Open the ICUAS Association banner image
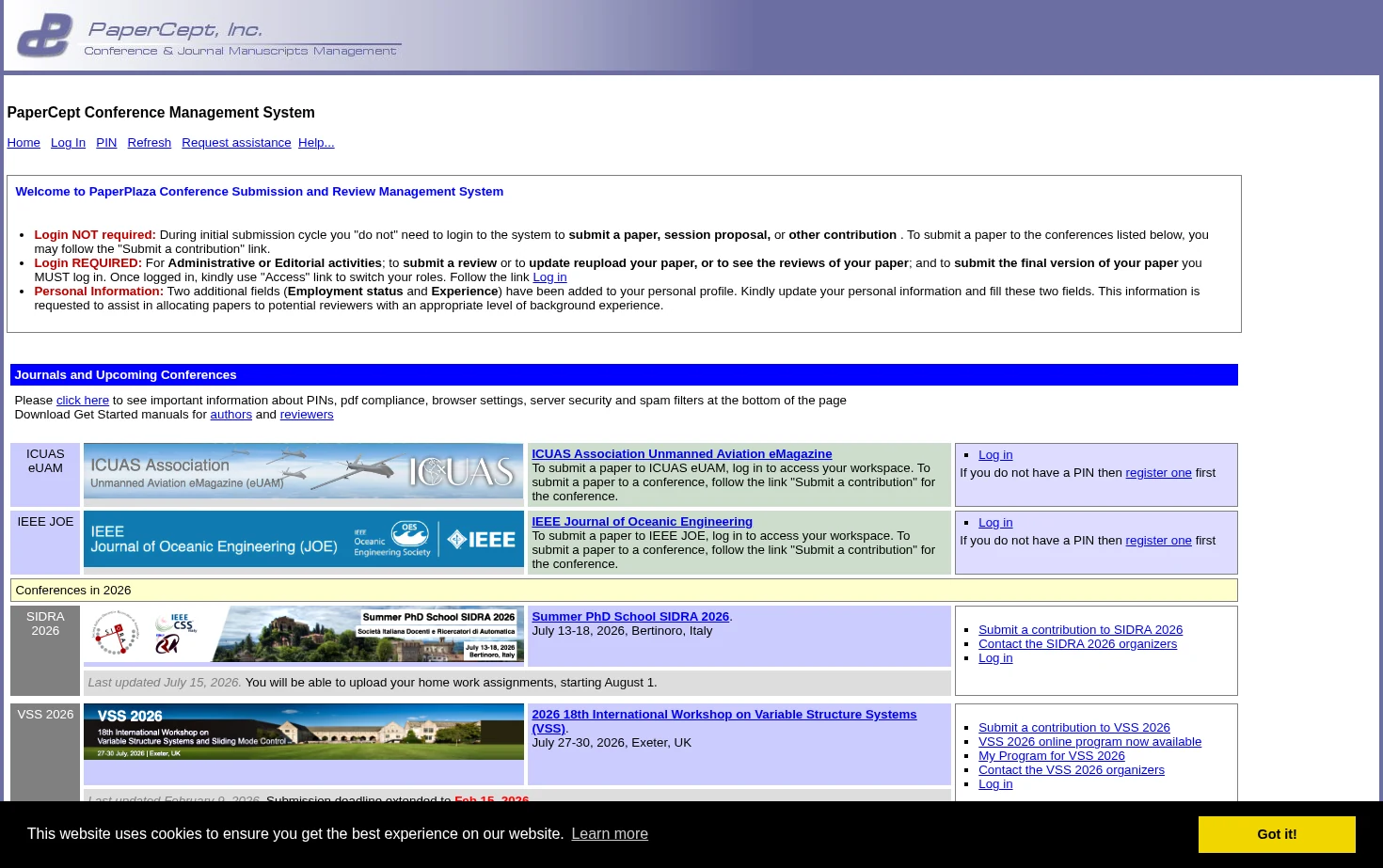The width and height of the screenshot is (1383, 868). tap(303, 471)
